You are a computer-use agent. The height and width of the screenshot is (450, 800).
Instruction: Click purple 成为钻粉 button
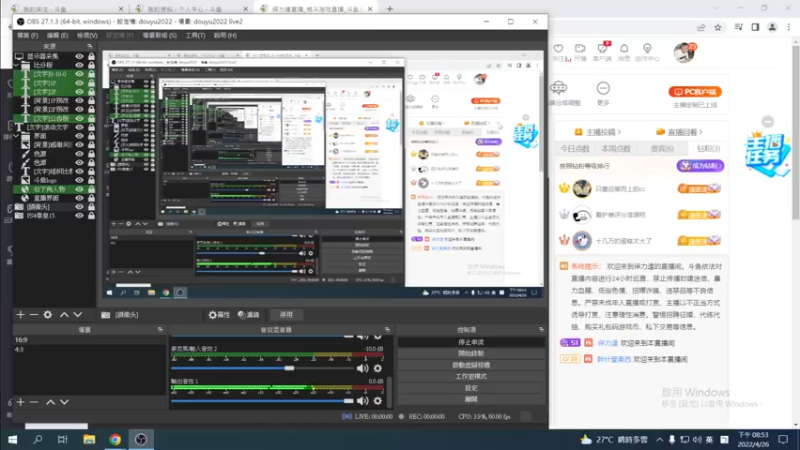tap(700, 166)
